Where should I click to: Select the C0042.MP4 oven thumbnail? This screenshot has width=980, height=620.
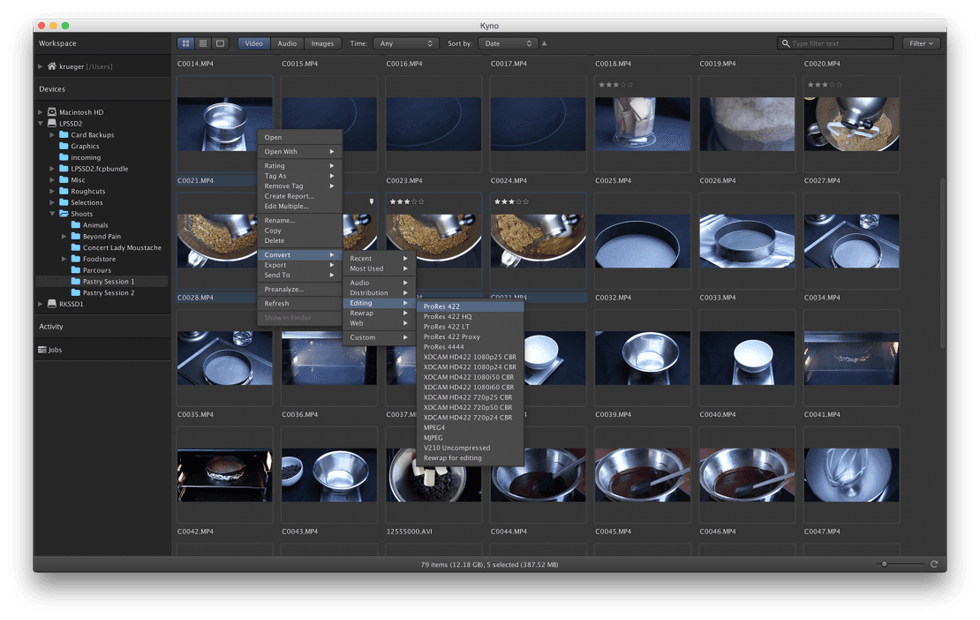point(224,474)
